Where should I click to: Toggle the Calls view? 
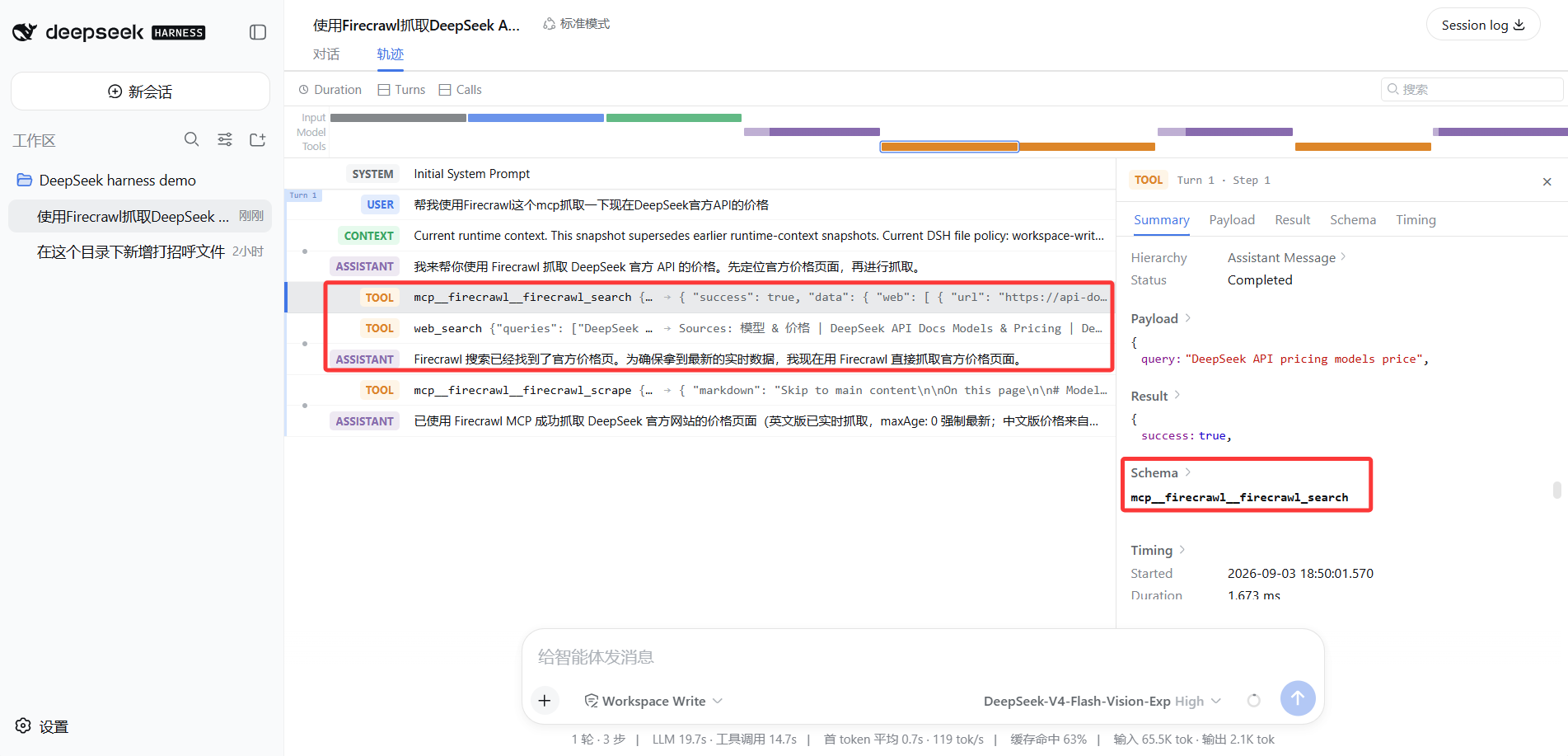461,90
